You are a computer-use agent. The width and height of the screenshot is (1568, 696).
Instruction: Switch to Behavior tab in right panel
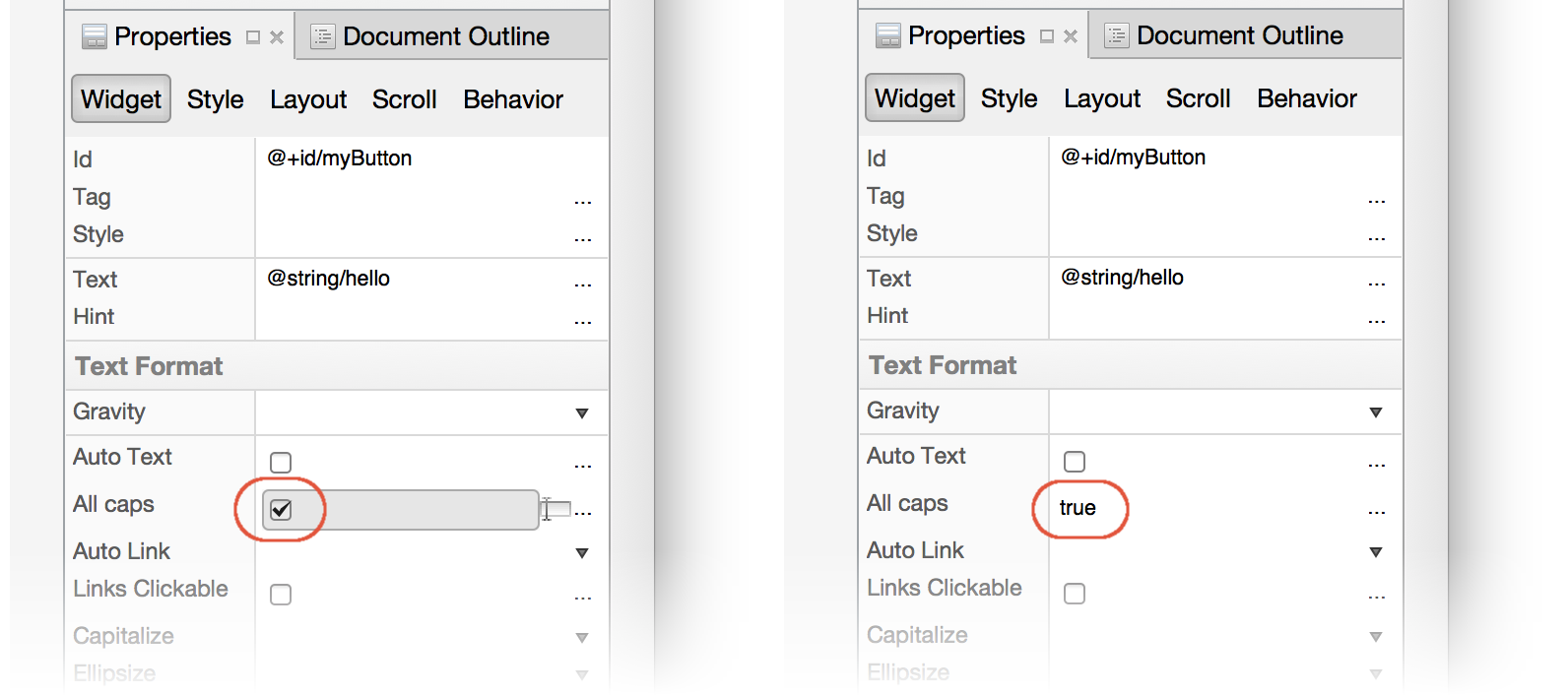coord(1307,98)
